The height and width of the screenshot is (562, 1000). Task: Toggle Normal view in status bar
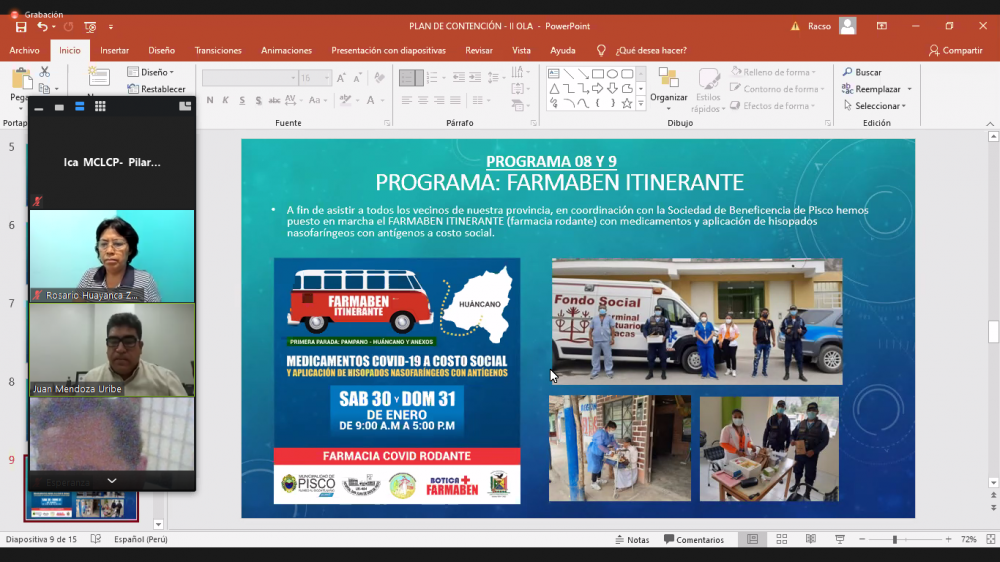[752, 540]
